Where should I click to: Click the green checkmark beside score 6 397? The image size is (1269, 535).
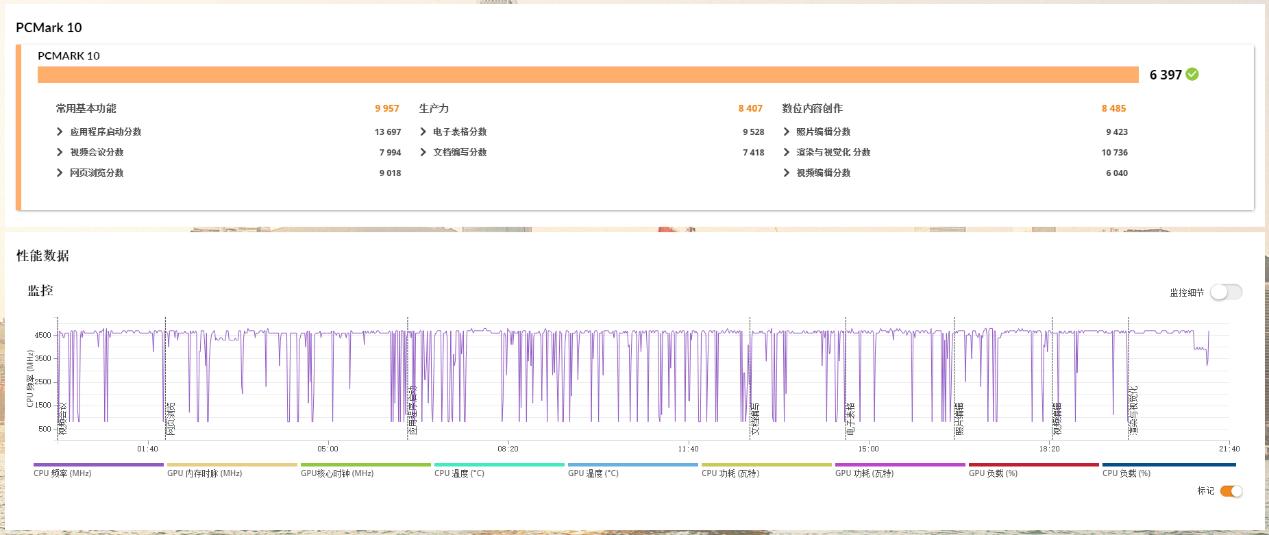click(x=1192, y=74)
